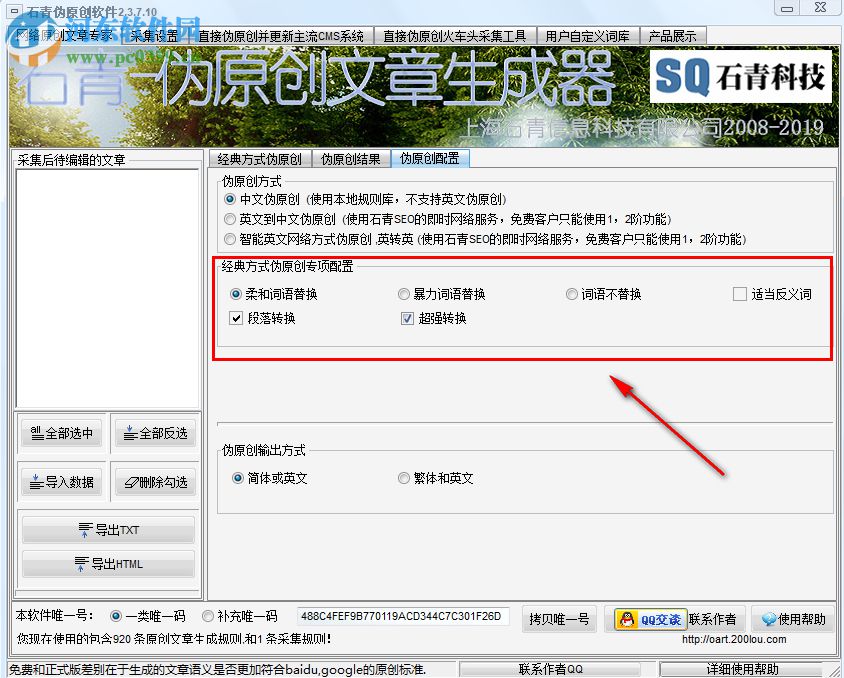Click the unique code text field
Viewport: 844px width, 678px height.
[x=403, y=616]
